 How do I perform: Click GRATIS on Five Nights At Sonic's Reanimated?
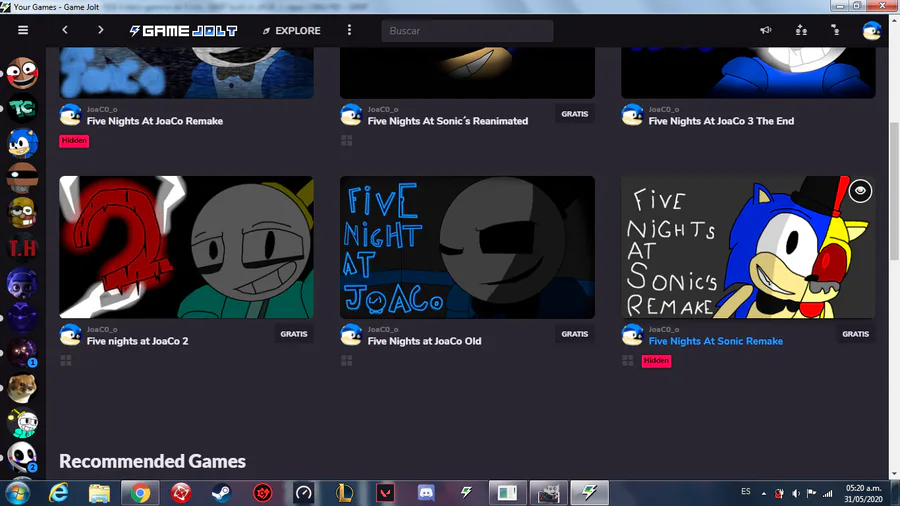(x=575, y=114)
